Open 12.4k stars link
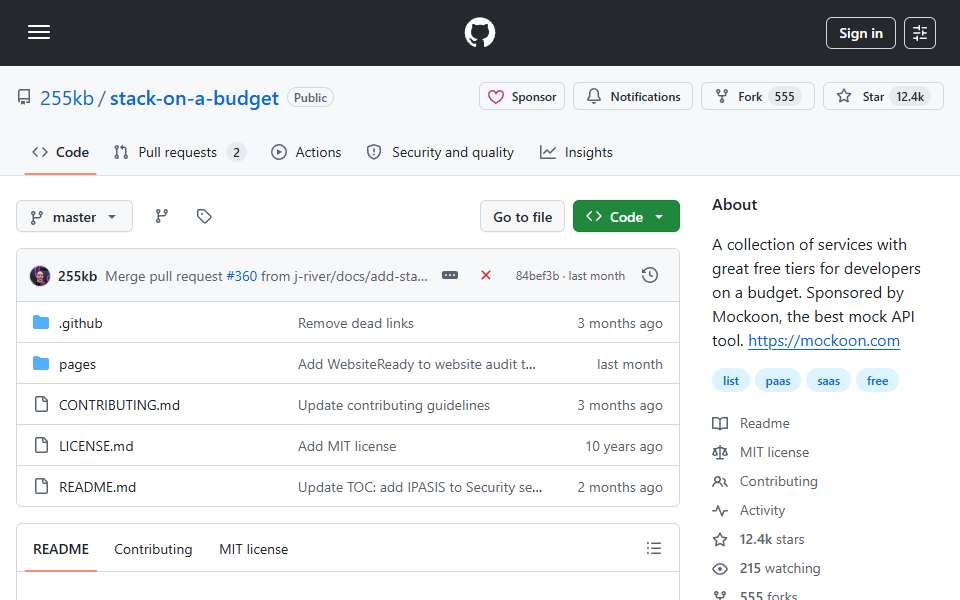 pyautogui.click(x=758, y=539)
